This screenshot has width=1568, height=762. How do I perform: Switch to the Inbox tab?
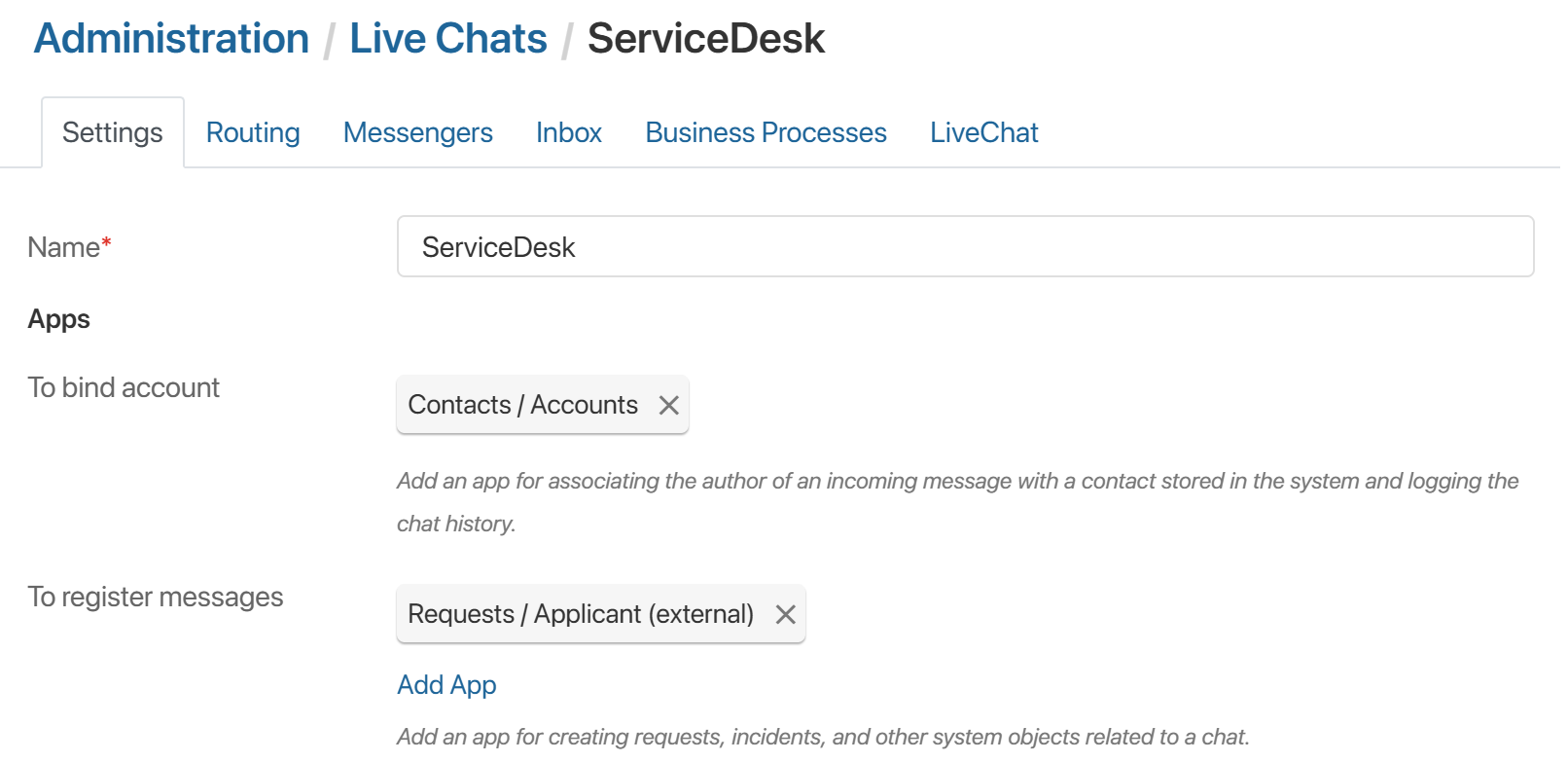[x=569, y=132]
